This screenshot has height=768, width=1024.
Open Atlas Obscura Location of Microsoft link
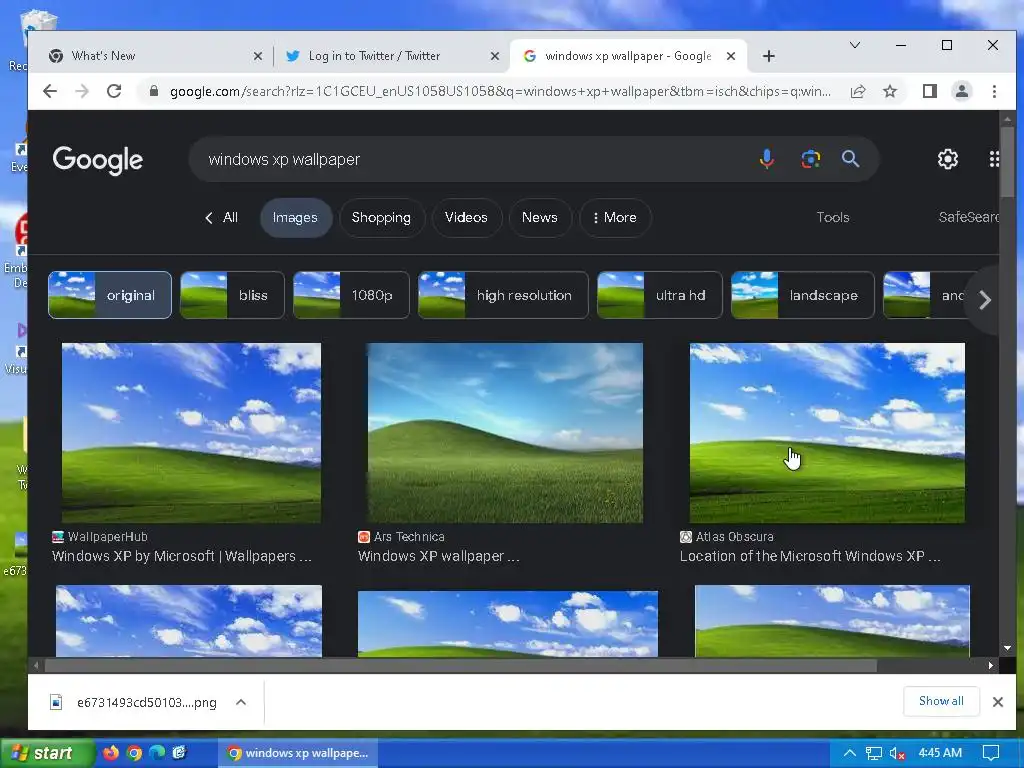pos(810,556)
